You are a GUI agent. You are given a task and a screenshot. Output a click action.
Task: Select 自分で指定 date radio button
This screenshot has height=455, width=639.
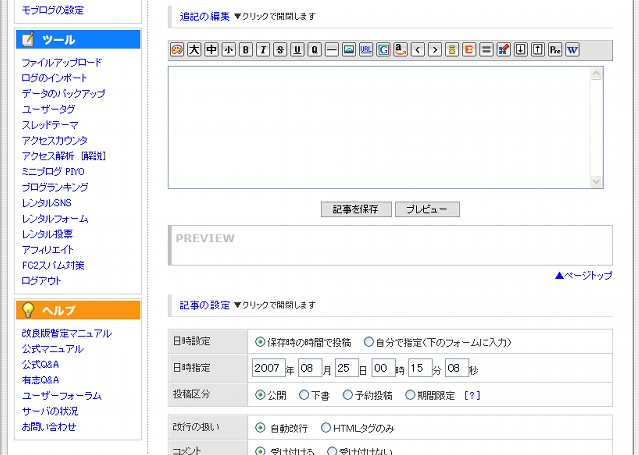(368, 342)
